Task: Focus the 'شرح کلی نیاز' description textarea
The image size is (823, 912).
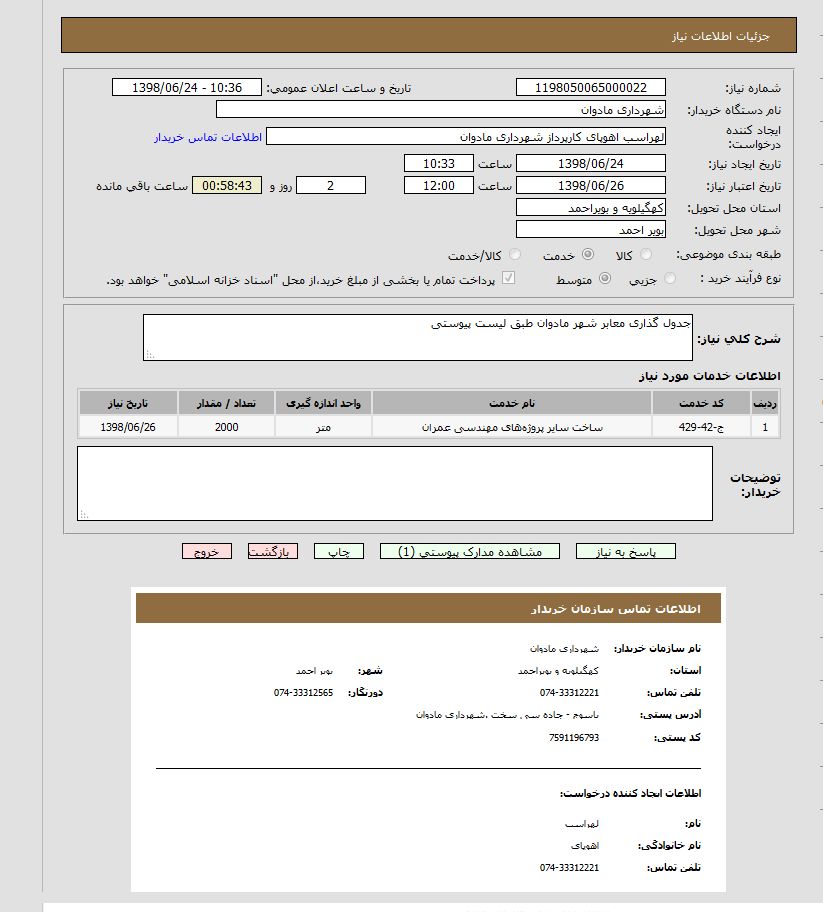Action: pyautogui.click(x=418, y=337)
